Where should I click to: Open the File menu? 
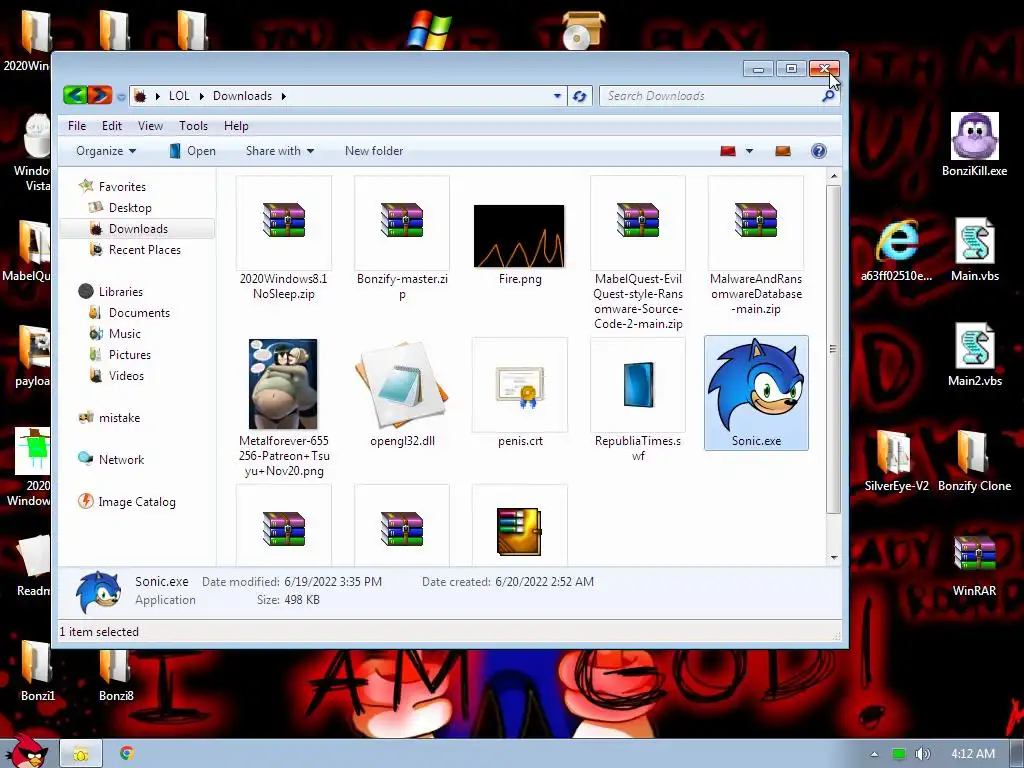[x=77, y=125]
